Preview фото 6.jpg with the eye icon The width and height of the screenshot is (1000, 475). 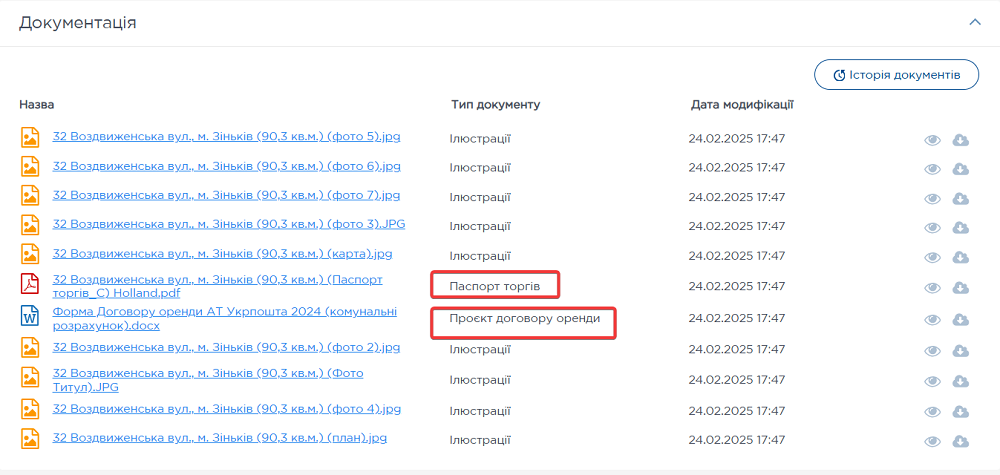[932, 169]
